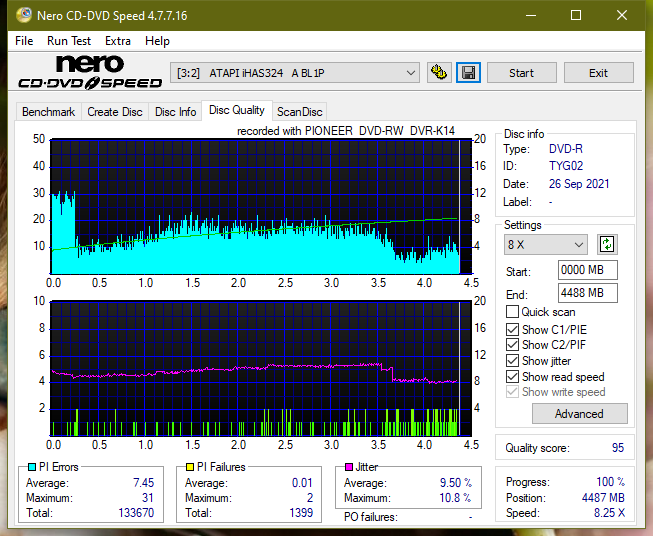Toggle Show jitter checkbox

(512, 361)
